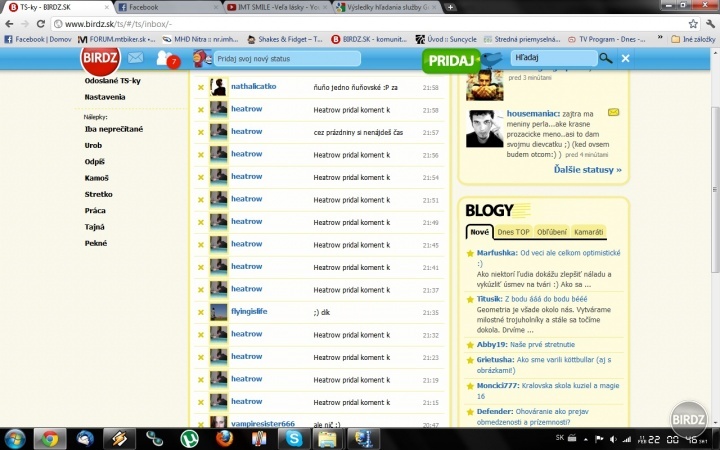The height and width of the screenshot is (450, 720).
Task: Focus the new status input field
Action: point(287,59)
